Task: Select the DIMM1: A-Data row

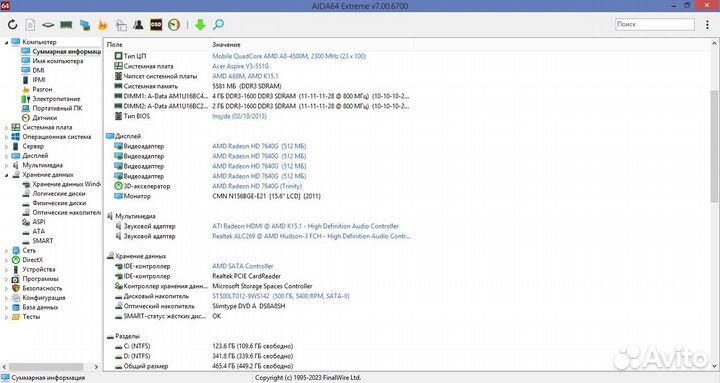Action: click(x=261, y=96)
